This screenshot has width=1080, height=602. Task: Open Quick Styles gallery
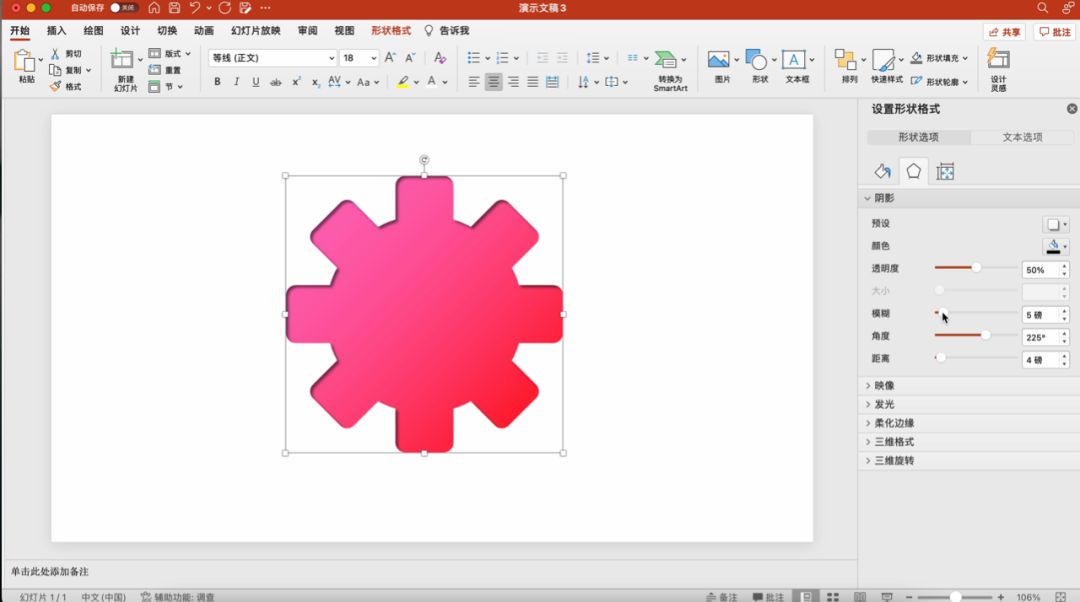pos(883,60)
